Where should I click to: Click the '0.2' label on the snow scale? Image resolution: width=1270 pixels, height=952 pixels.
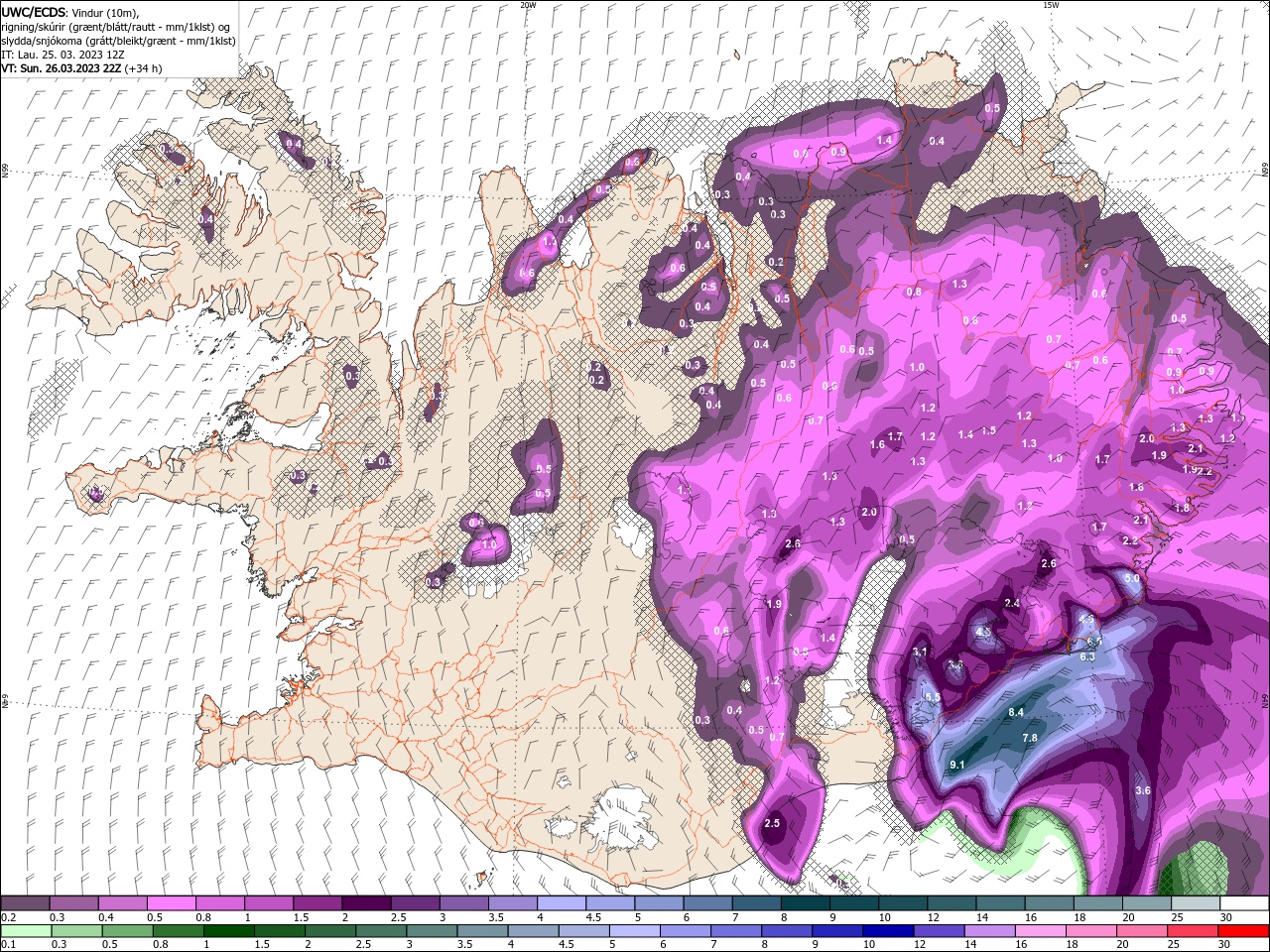(9, 917)
